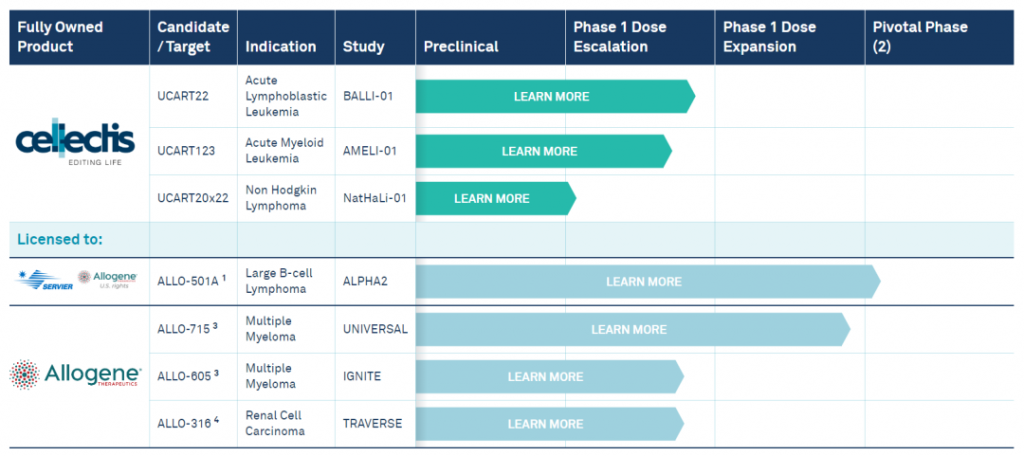Click the ALLO-316 footnote 4 superscript
This screenshot has width=1024, height=456.
point(216,419)
